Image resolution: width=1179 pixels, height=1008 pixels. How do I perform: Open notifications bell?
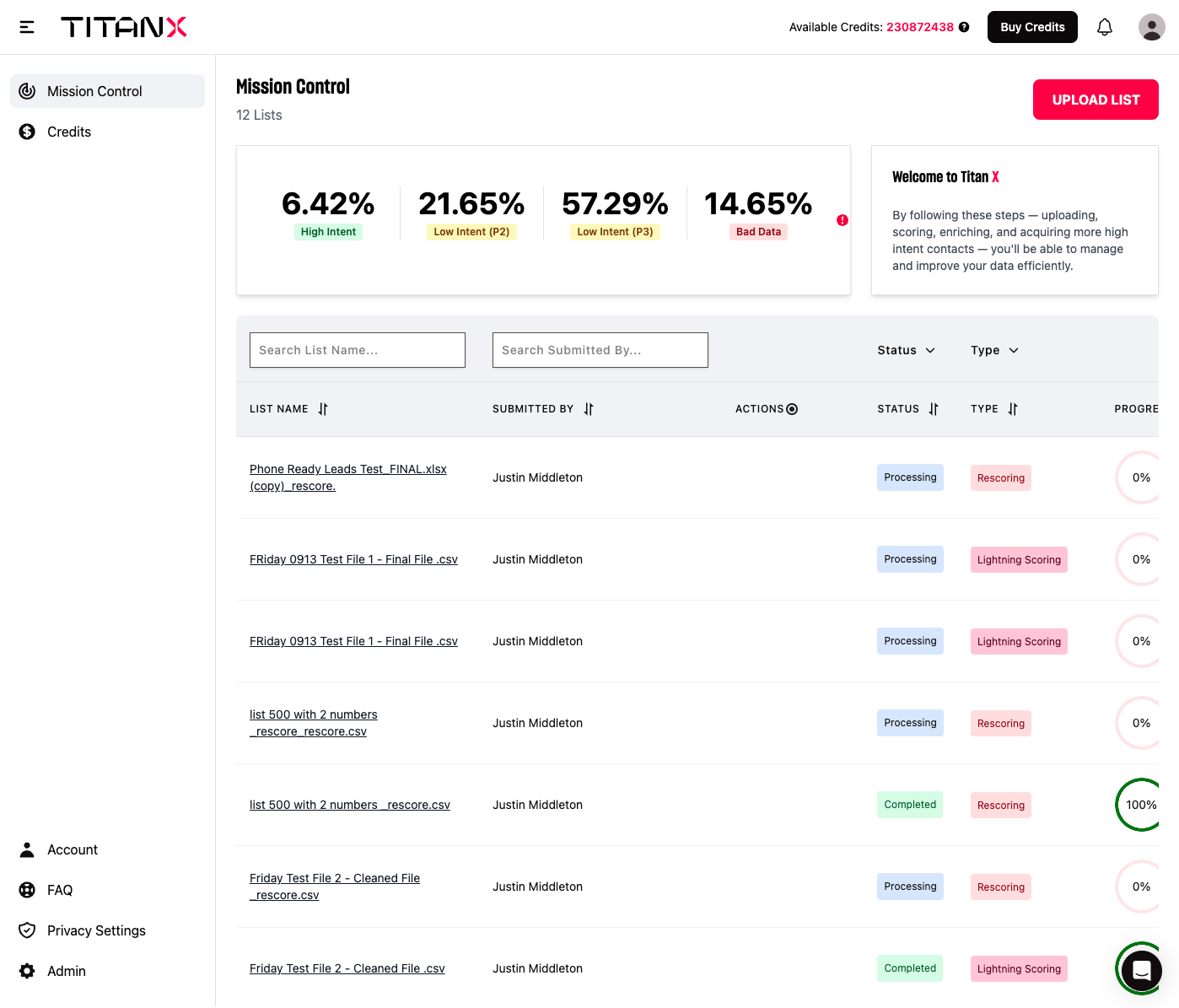[x=1105, y=27]
